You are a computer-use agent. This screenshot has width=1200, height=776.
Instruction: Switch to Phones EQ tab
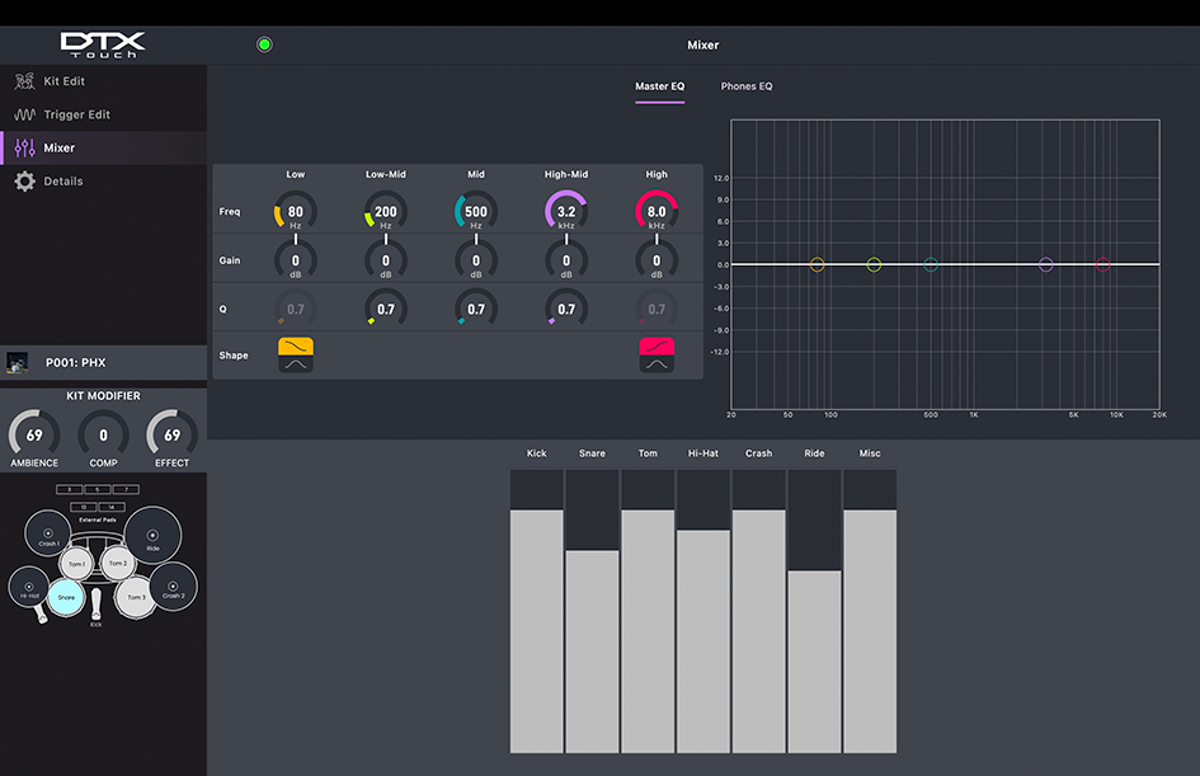click(746, 87)
